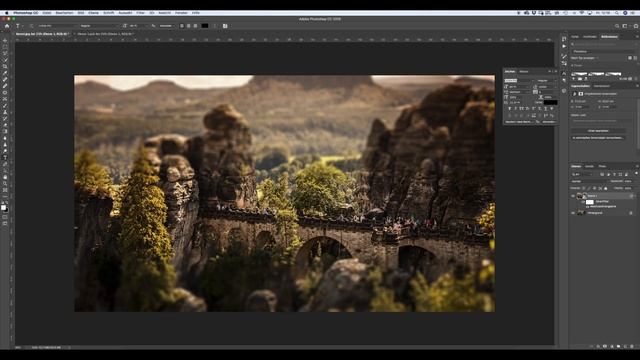Screen dimensions: 640x360
Task: Collapse the Pinsel section in Bibliotheken
Action: [572, 66]
